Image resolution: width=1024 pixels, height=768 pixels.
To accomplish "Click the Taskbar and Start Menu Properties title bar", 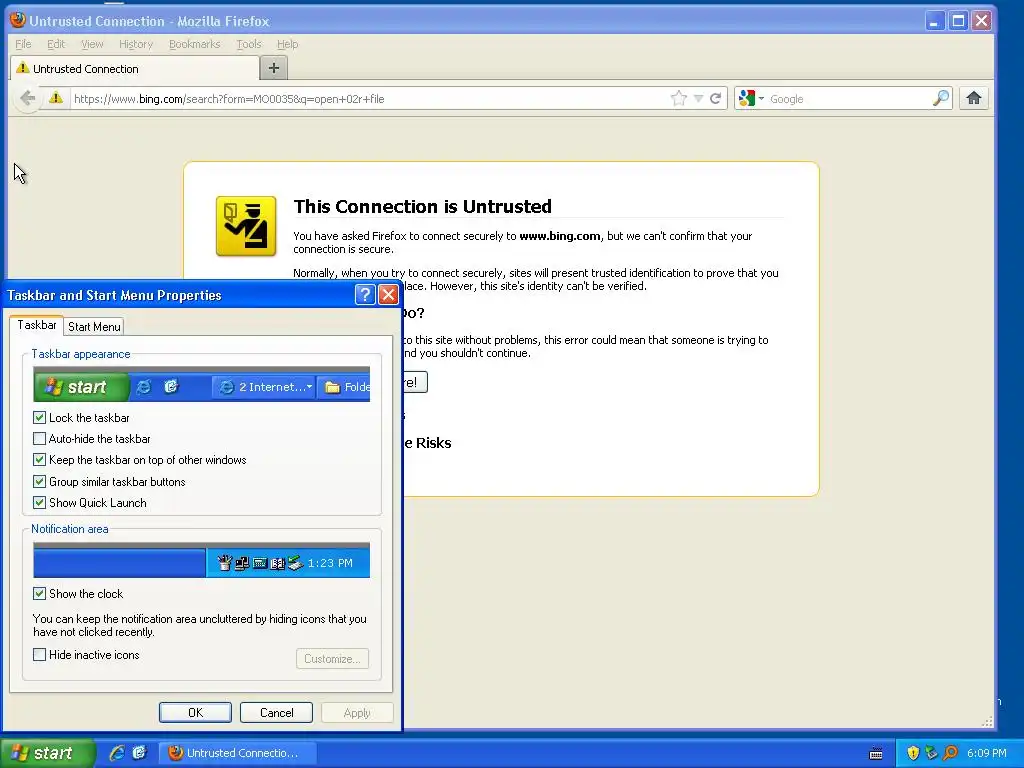I will (180, 295).
